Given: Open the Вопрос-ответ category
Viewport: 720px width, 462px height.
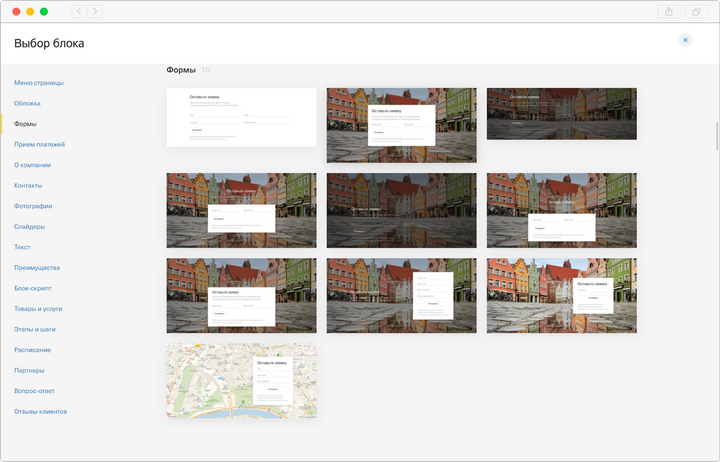Looking at the screenshot, I should click(x=35, y=391).
